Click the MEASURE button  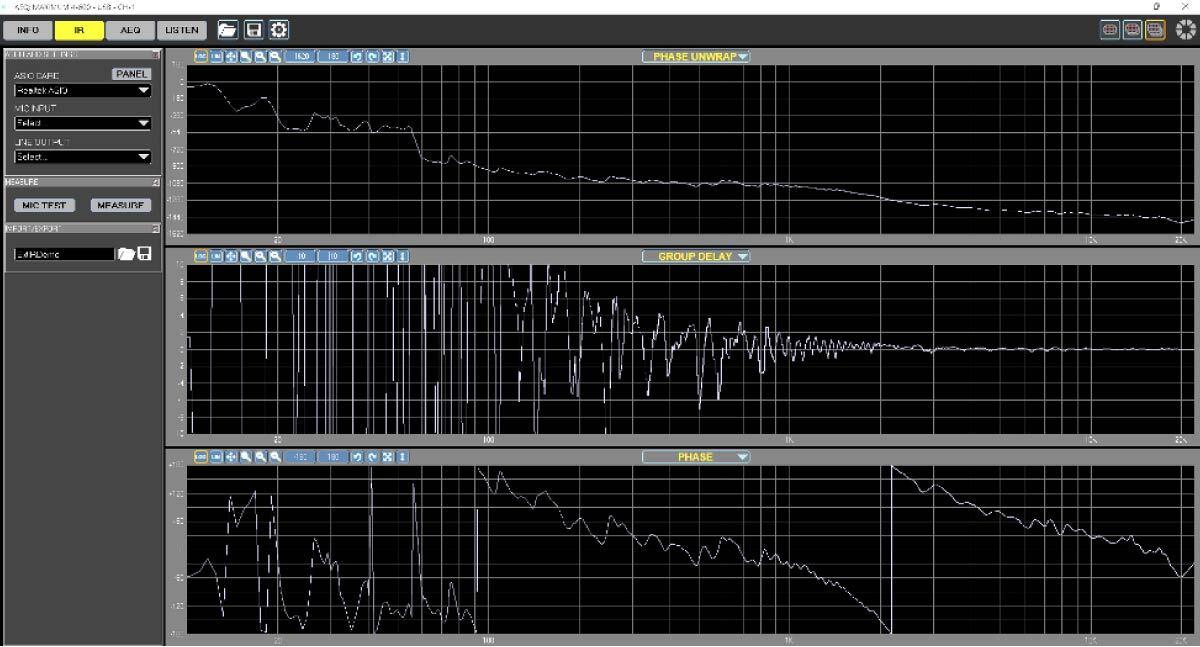[x=120, y=205]
